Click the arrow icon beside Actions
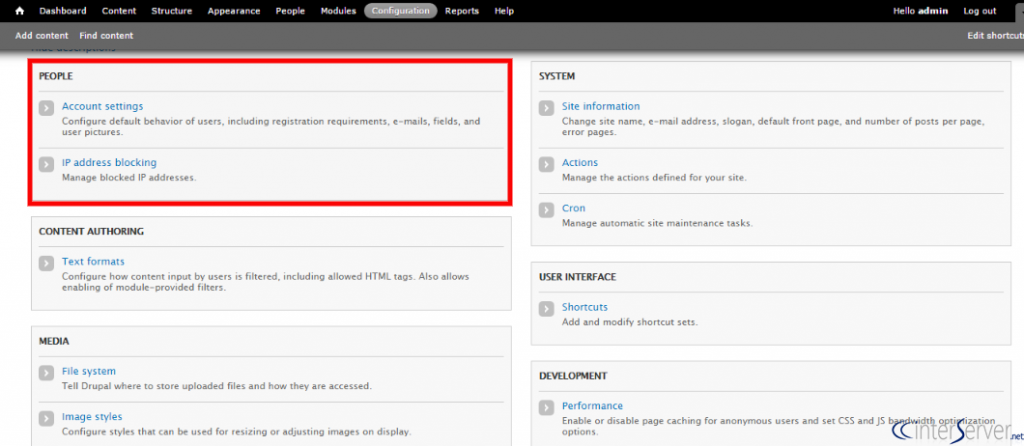This screenshot has height=446, width=1024. click(x=547, y=164)
